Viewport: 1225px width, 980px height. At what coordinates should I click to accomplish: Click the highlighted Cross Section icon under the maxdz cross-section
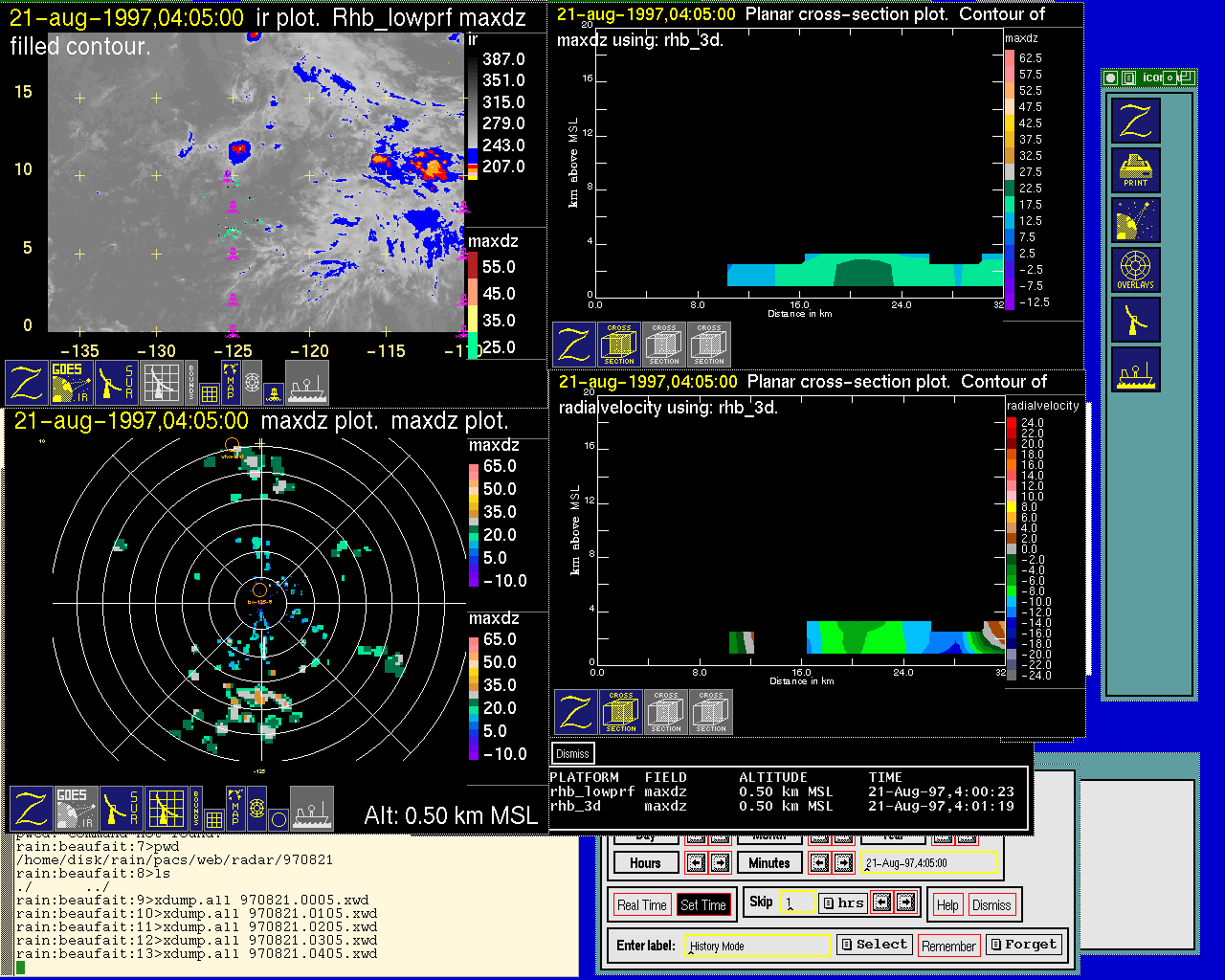(619, 345)
